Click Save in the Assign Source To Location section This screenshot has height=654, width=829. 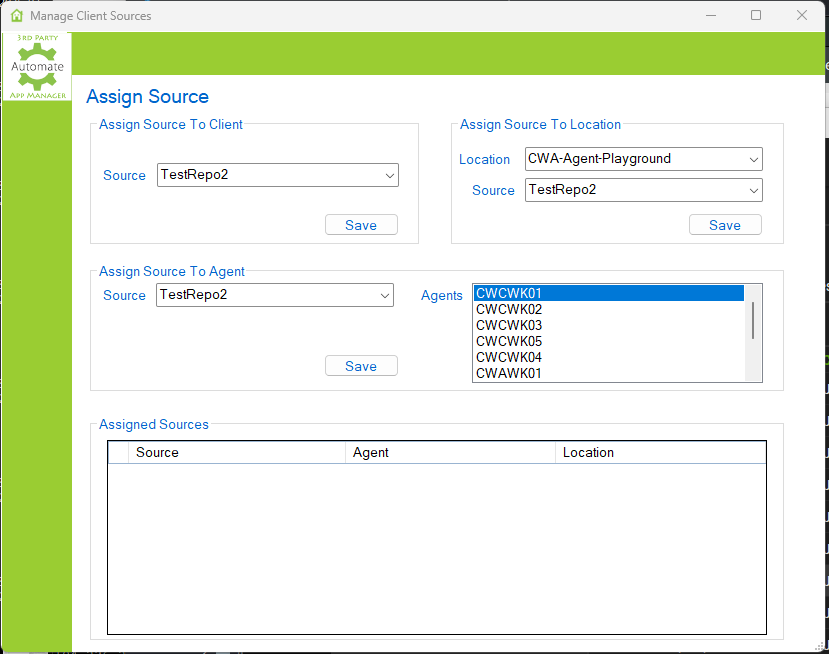click(x=724, y=224)
